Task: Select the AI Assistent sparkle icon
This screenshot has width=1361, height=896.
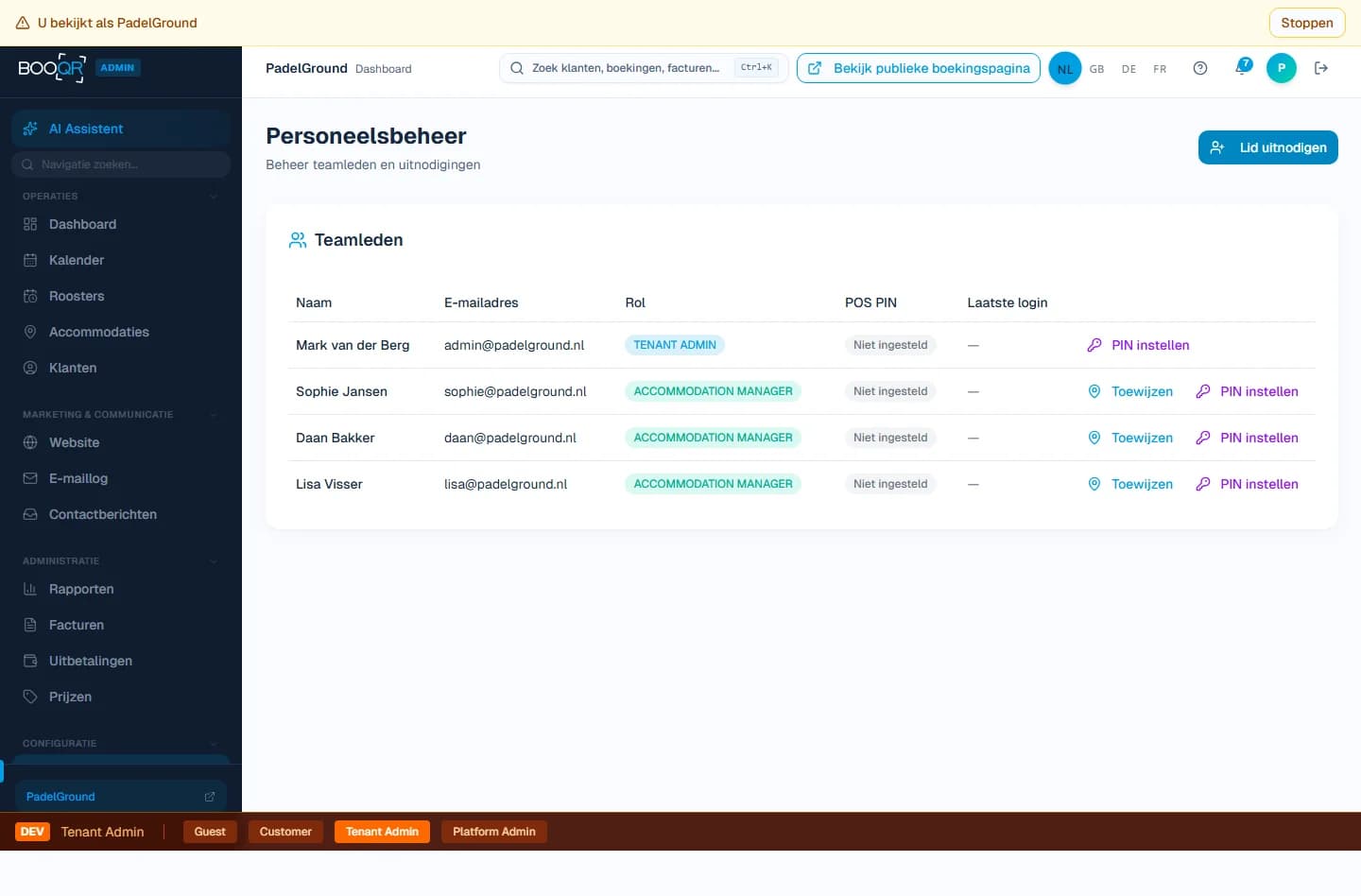Action: (x=30, y=129)
